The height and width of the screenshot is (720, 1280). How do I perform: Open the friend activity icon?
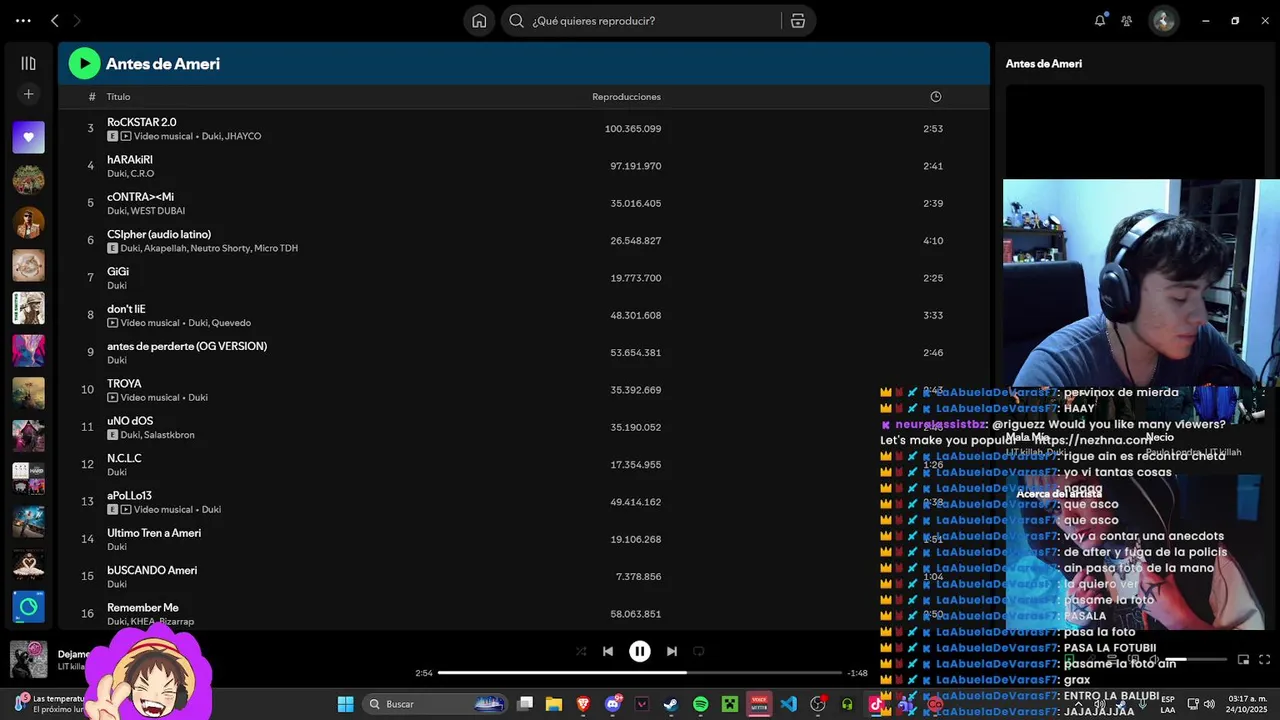[1127, 20]
